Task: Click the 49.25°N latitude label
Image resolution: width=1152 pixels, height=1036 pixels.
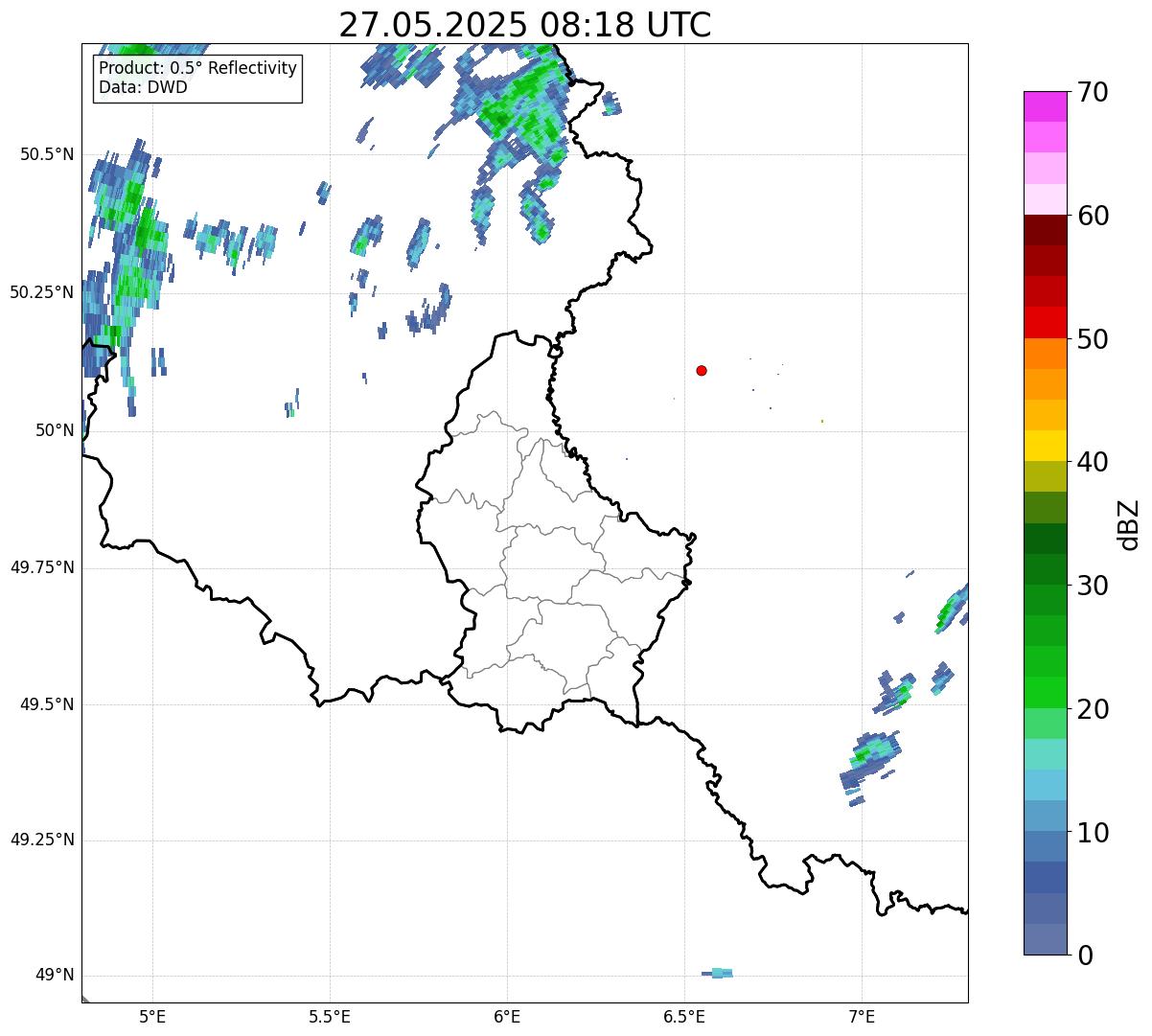Action: pyautogui.click(x=42, y=840)
